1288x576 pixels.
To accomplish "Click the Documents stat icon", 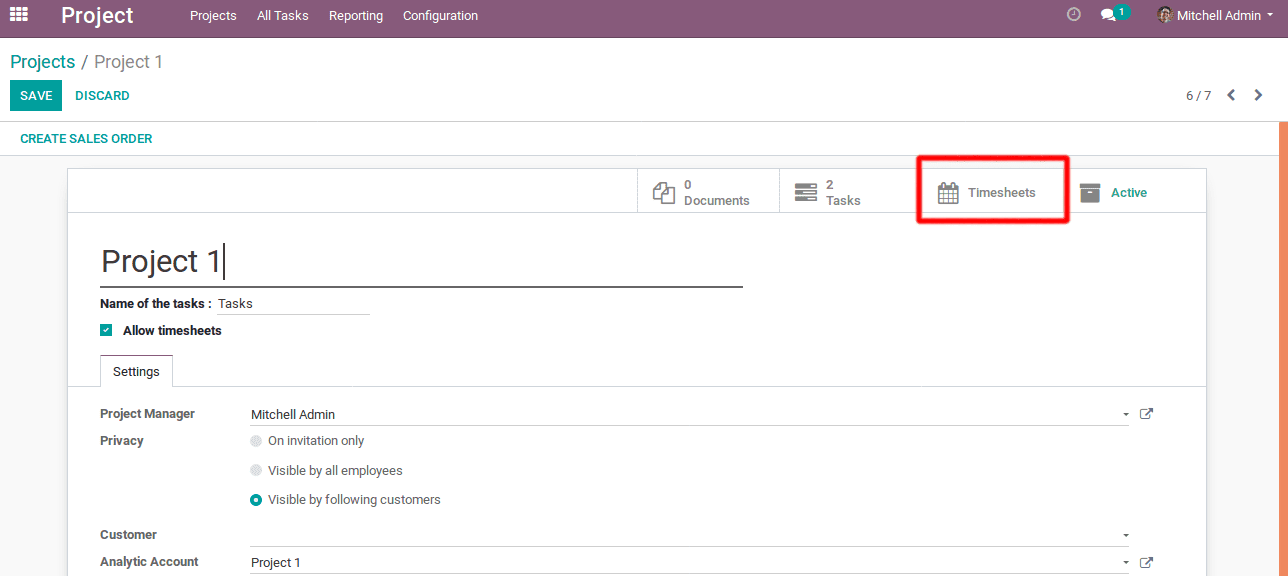I will 664,192.
